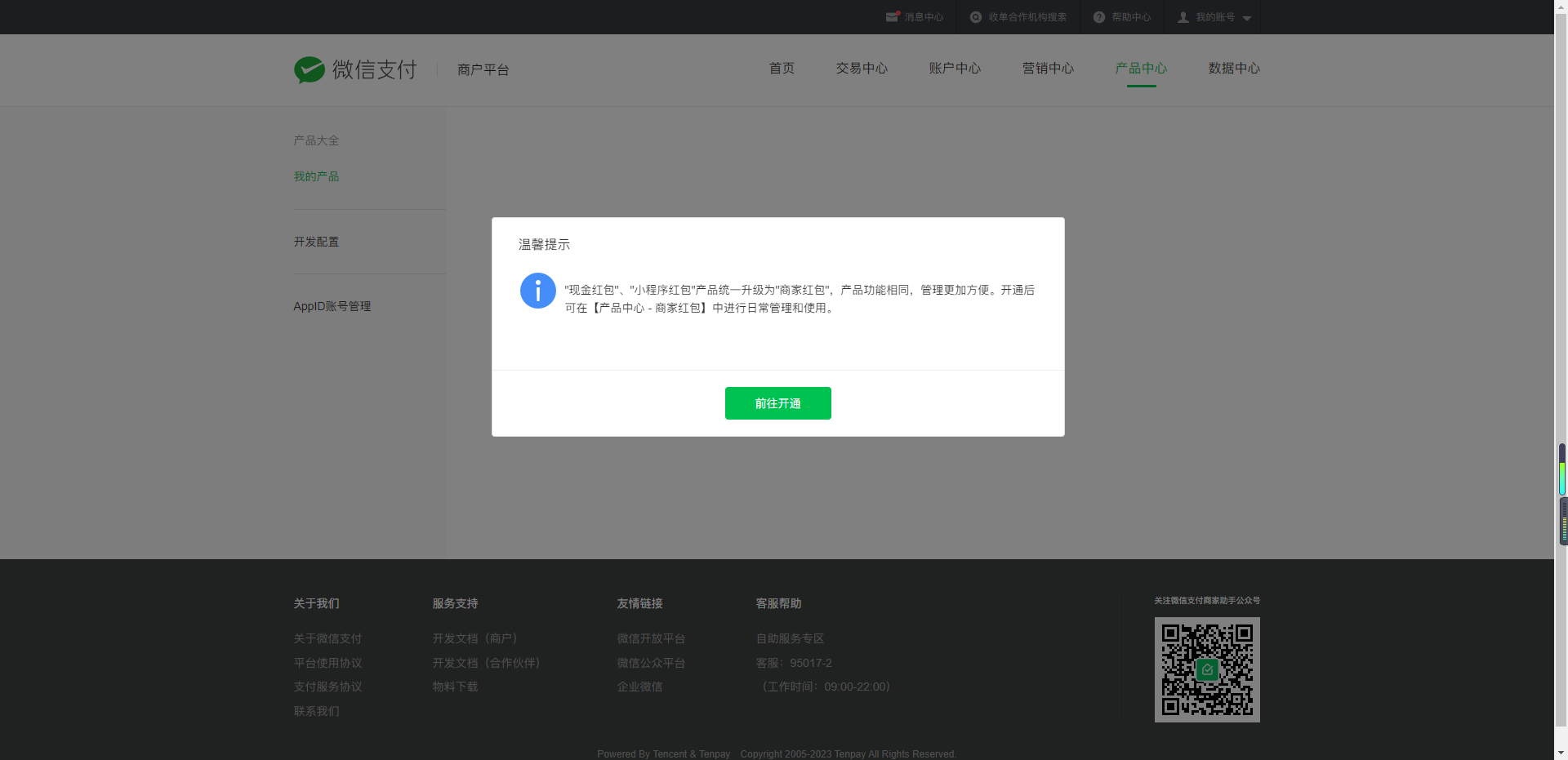This screenshot has height=760, width=1568.
Task: Click the page vertical scrollbar down arrow
Action: point(1561,753)
